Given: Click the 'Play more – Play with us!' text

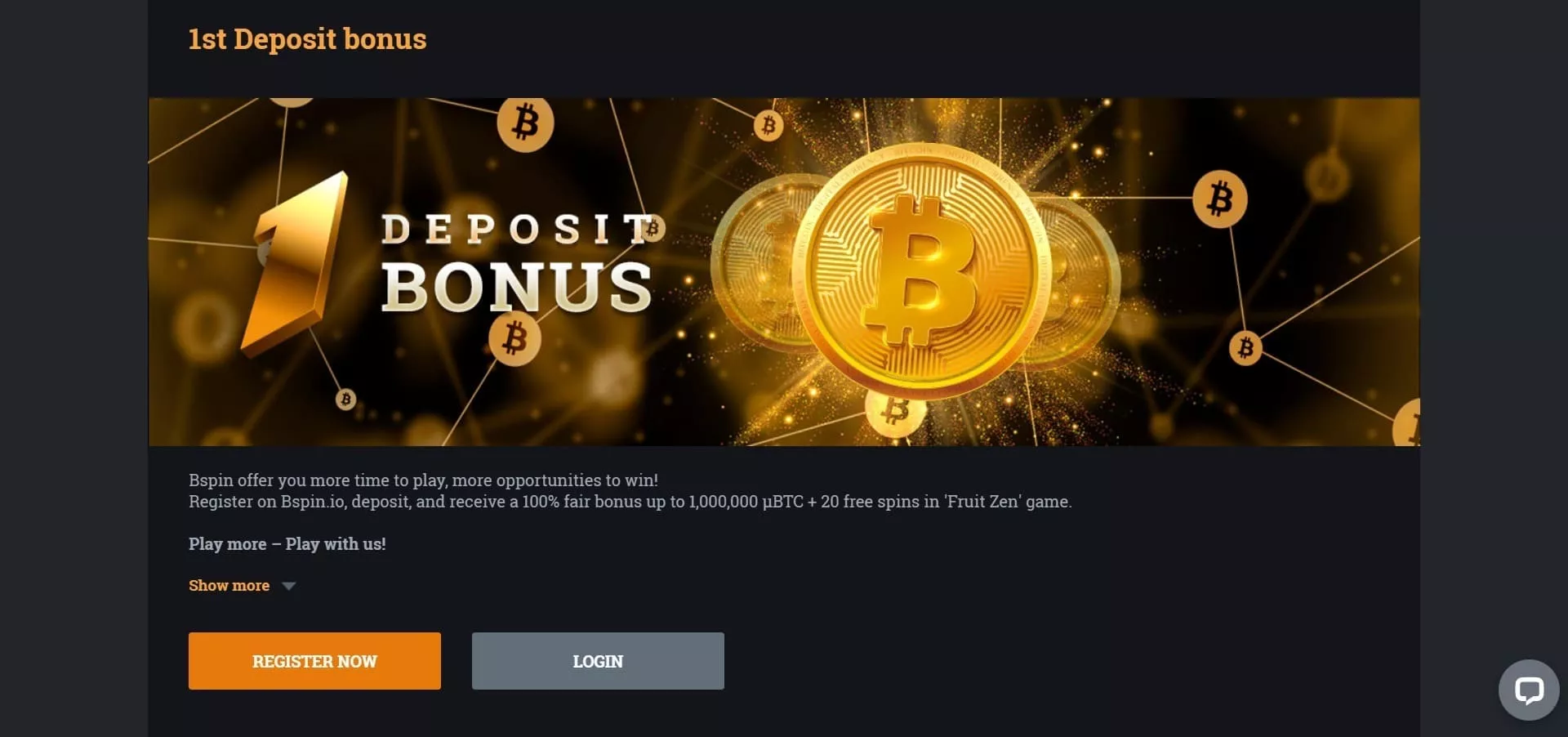Looking at the screenshot, I should point(287,544).
